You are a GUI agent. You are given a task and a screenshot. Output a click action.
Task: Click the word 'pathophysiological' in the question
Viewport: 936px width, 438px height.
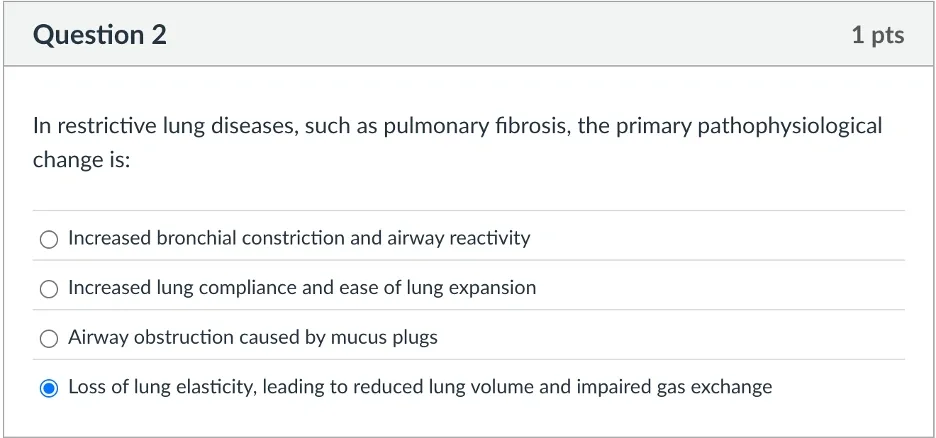(x=789, y=126)
